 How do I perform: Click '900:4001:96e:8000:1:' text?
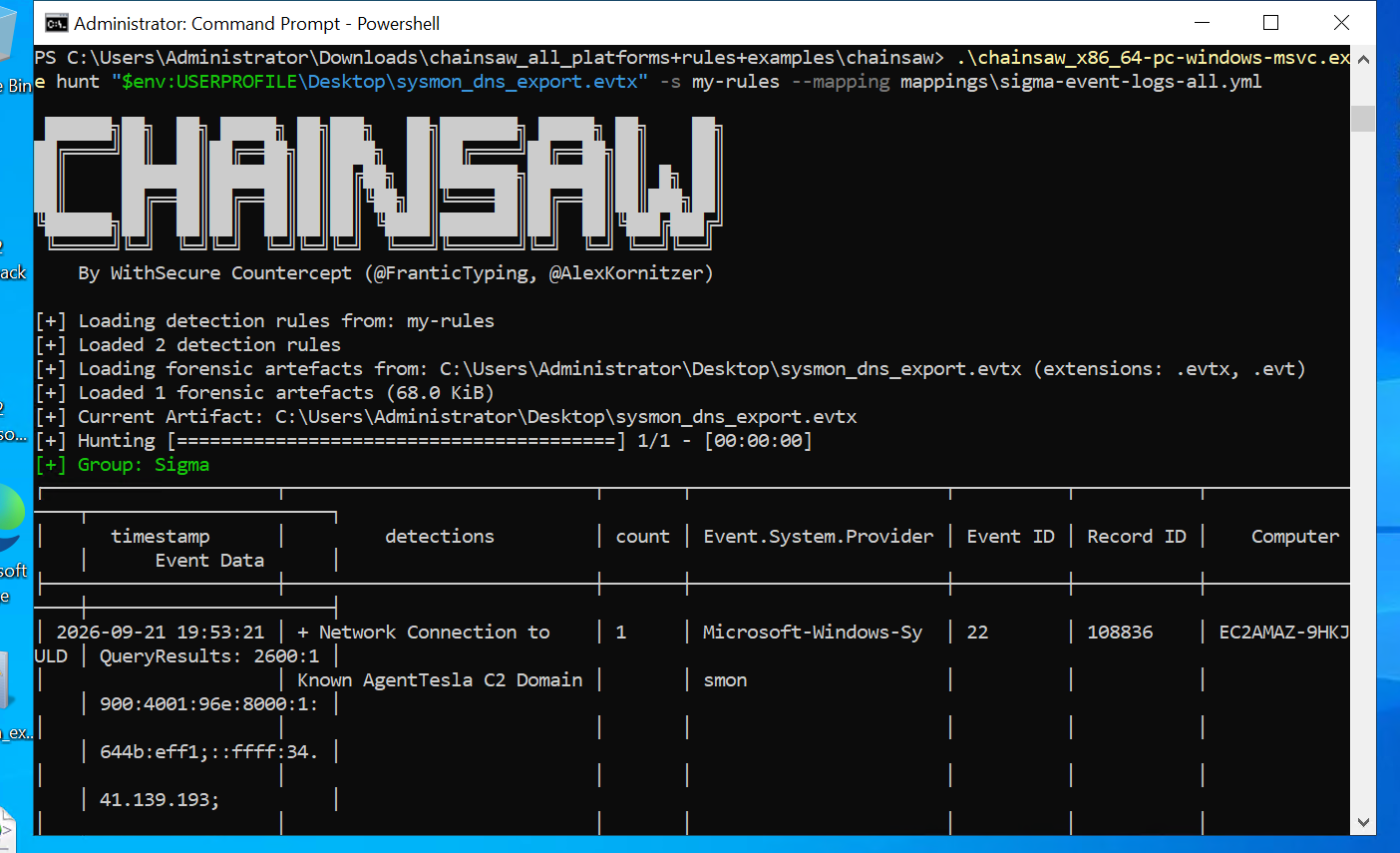point(209,703)
